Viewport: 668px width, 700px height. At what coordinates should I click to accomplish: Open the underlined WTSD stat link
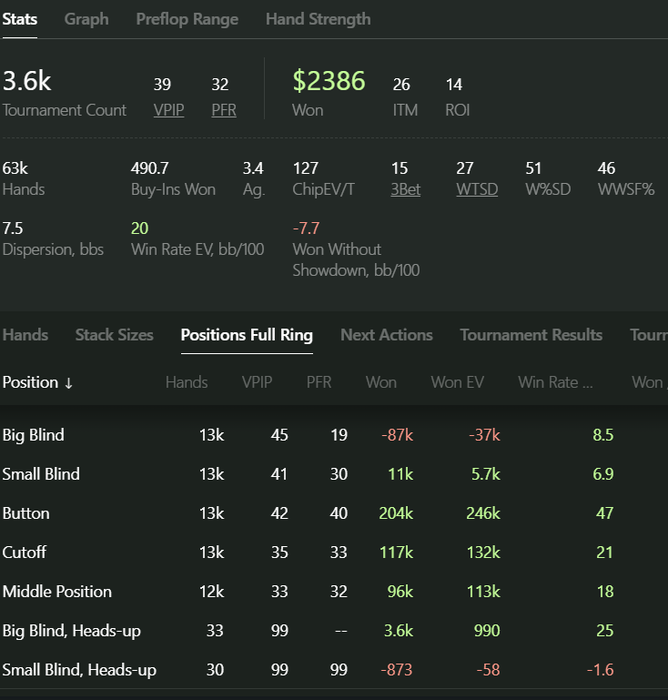pyautogui.click(x=477, y=189)
